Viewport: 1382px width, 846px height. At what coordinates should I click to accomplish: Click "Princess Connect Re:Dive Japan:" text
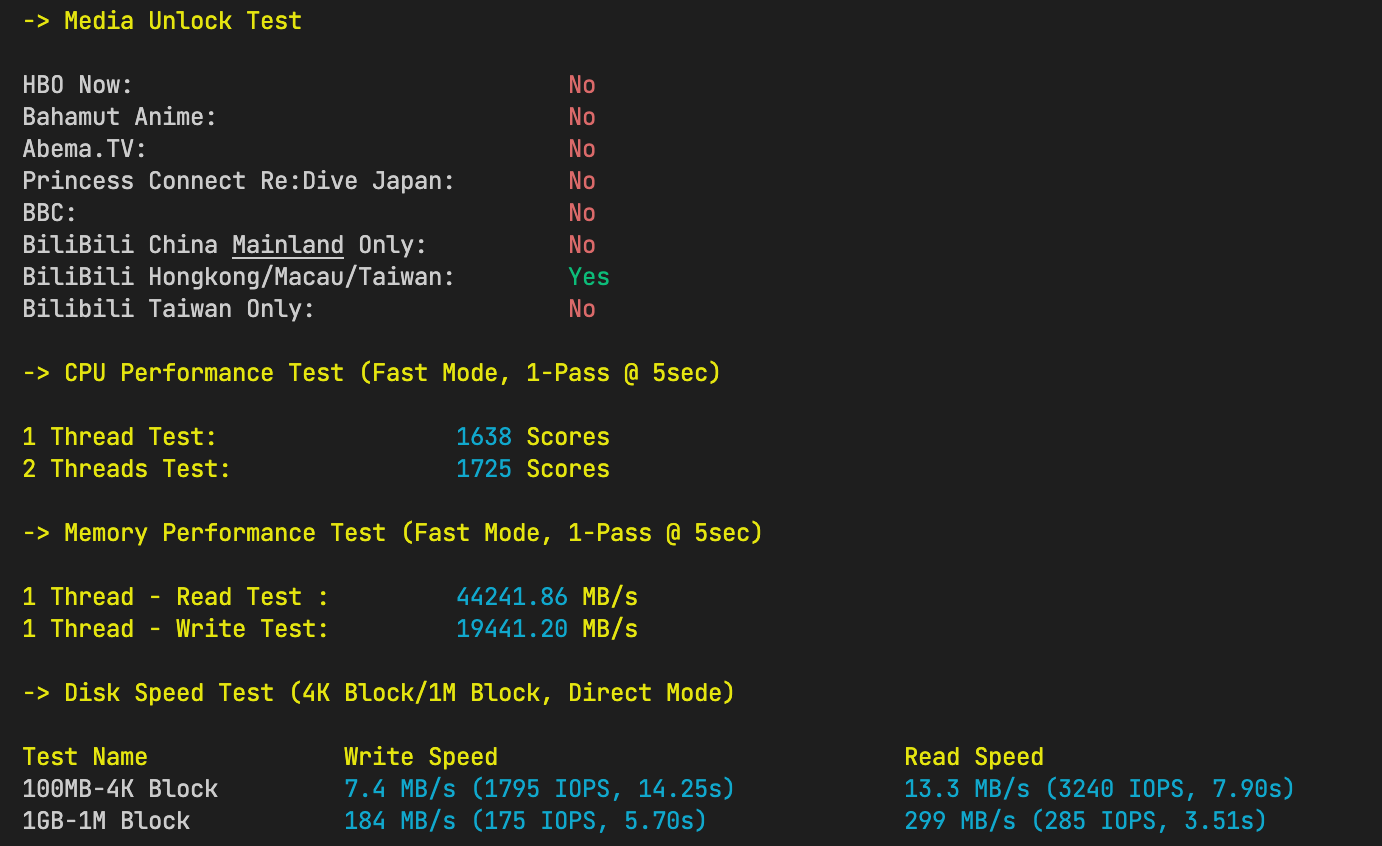[x=238, y=181]
